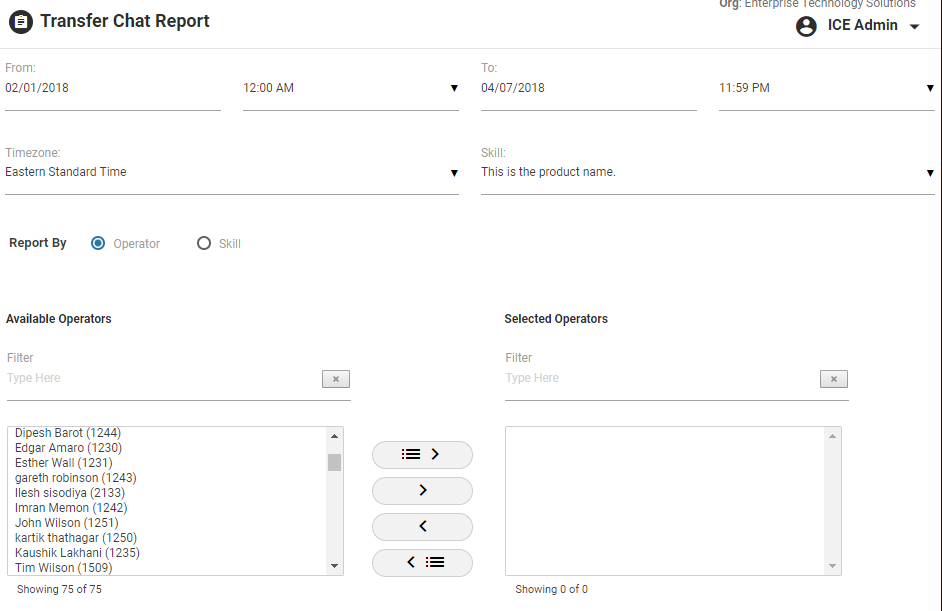The height and width of the screenshot is (611, 942).
Task: Clear the Selected Operators filter
Action: pyautogui.click(x=833, y=379)
